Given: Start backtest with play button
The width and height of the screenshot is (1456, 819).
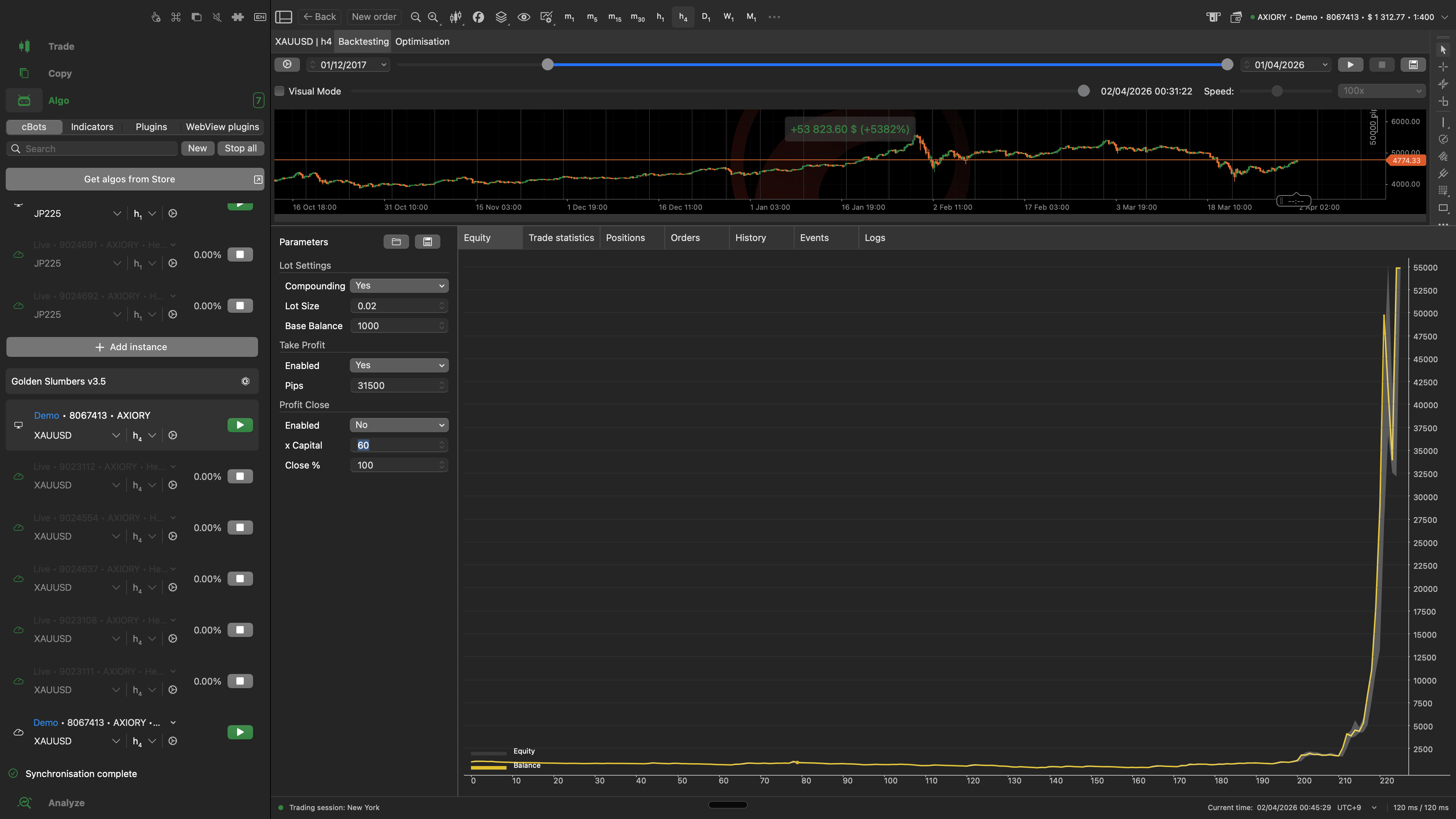Looking at the screenshot, I should pos(1350,65).
